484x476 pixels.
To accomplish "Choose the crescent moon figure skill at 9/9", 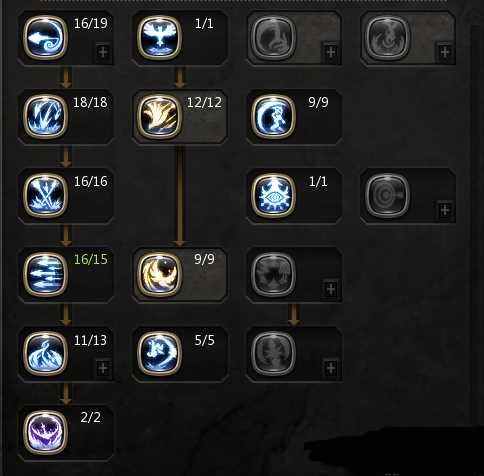I will tap(273, 117).
